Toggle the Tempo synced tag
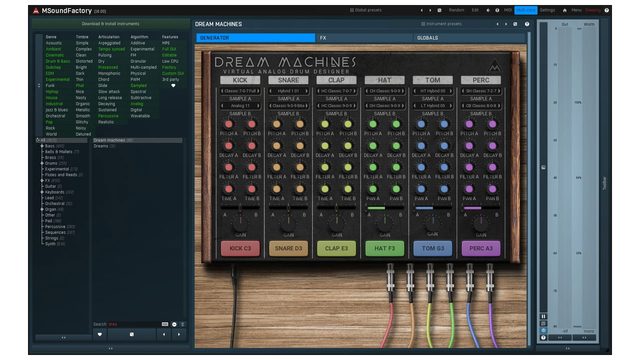 [x=111, y=49]
